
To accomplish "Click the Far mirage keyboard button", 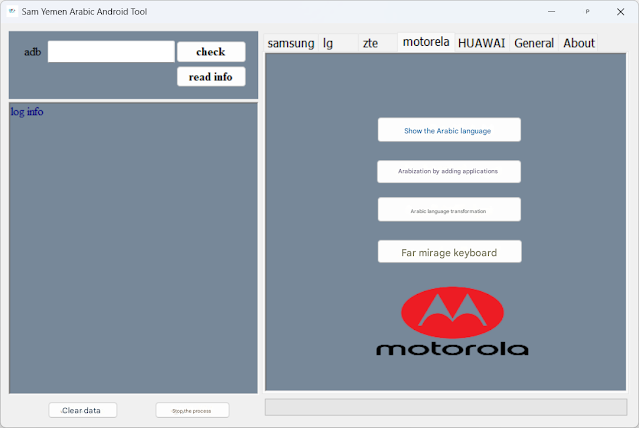I will point(450,252).
